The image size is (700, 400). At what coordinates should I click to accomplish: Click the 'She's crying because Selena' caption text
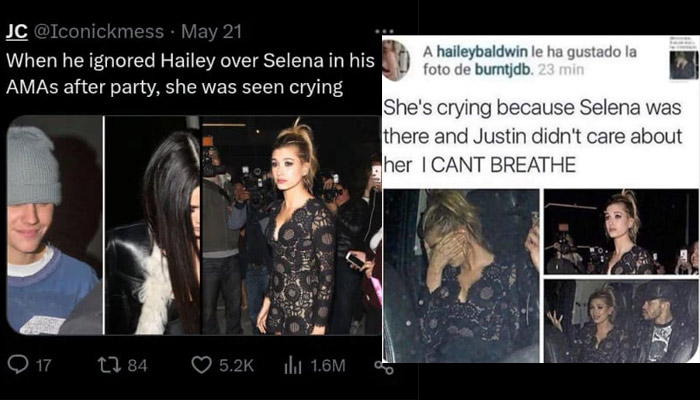coord(533,137)
